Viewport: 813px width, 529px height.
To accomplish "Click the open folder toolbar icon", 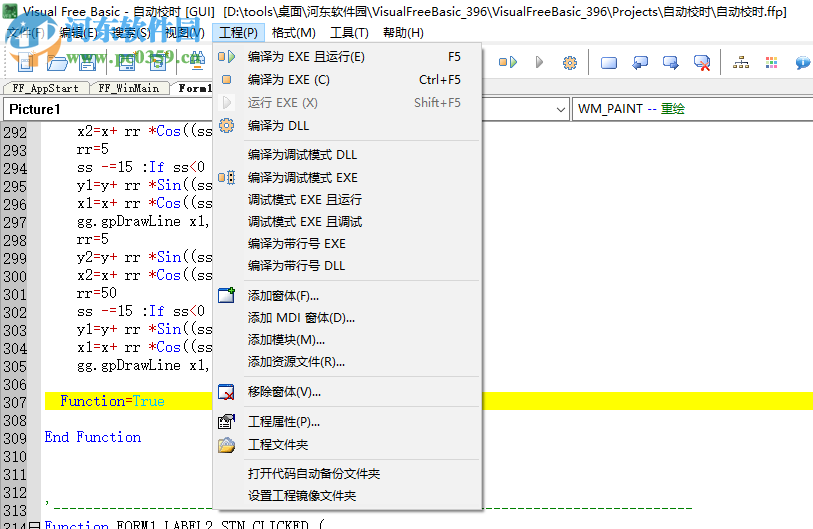I will (x=57, y=62).
